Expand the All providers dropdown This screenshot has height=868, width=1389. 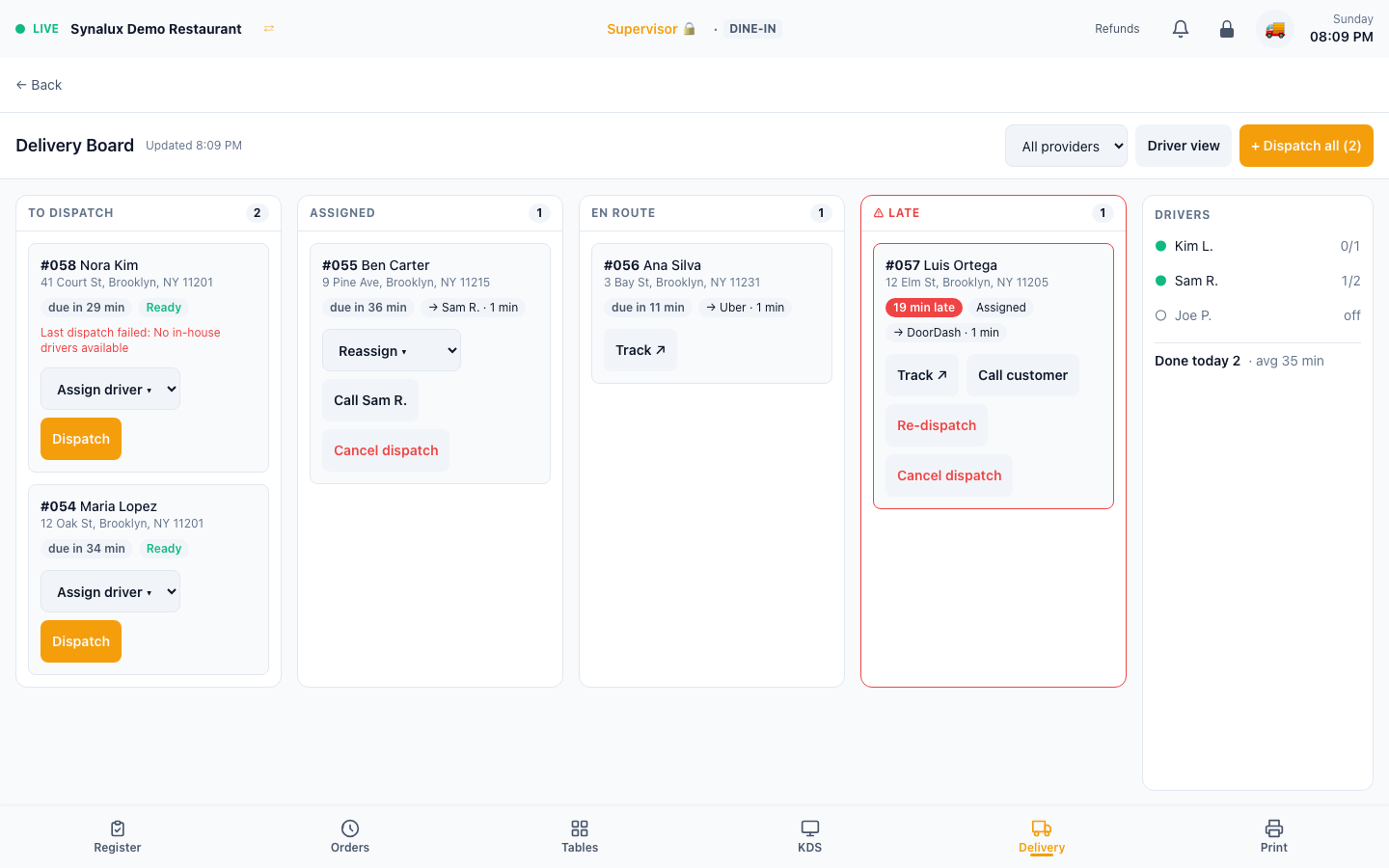[x=1066, y=146]
